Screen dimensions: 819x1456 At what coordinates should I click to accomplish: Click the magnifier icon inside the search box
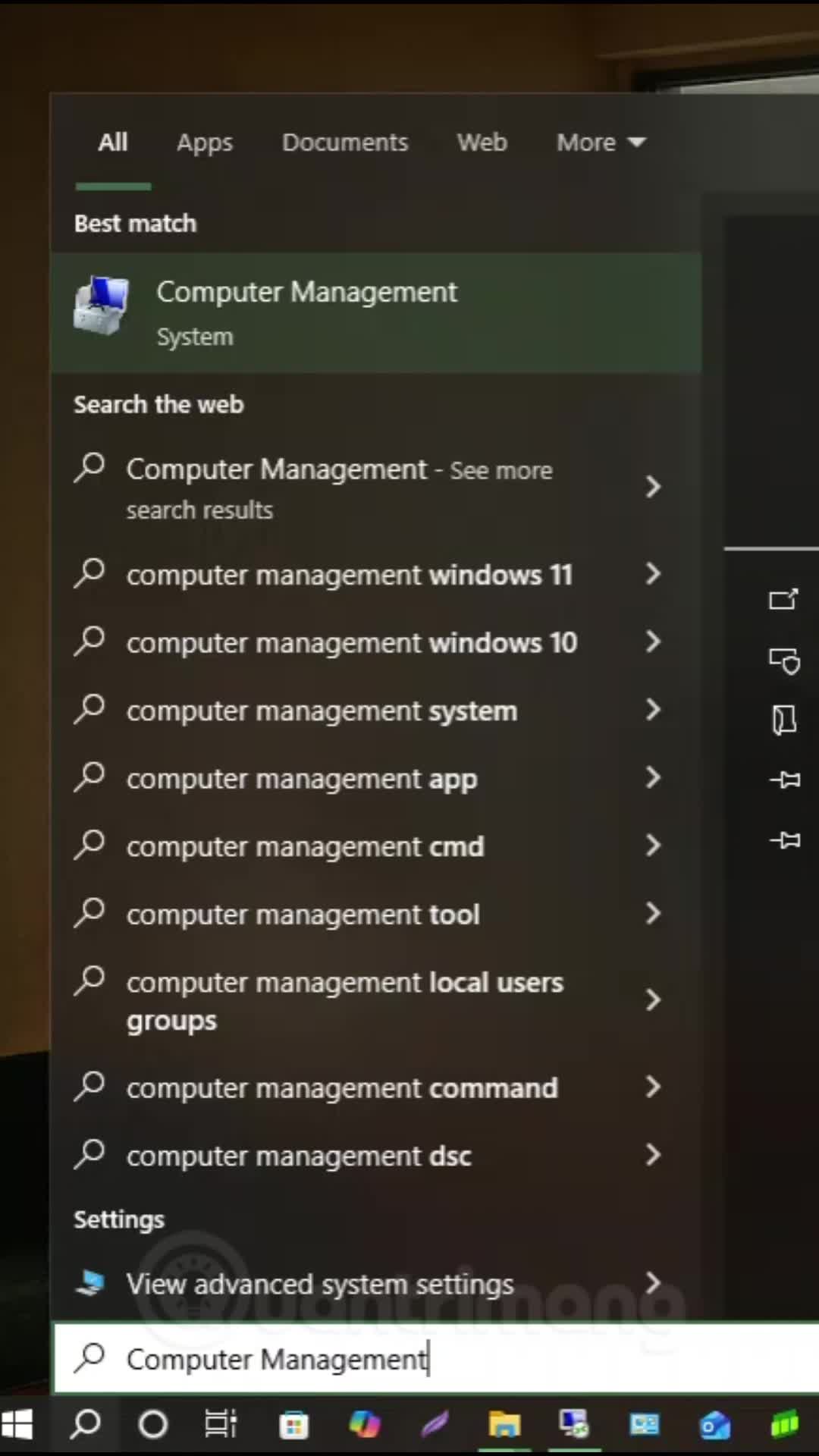coord(89,1358)
